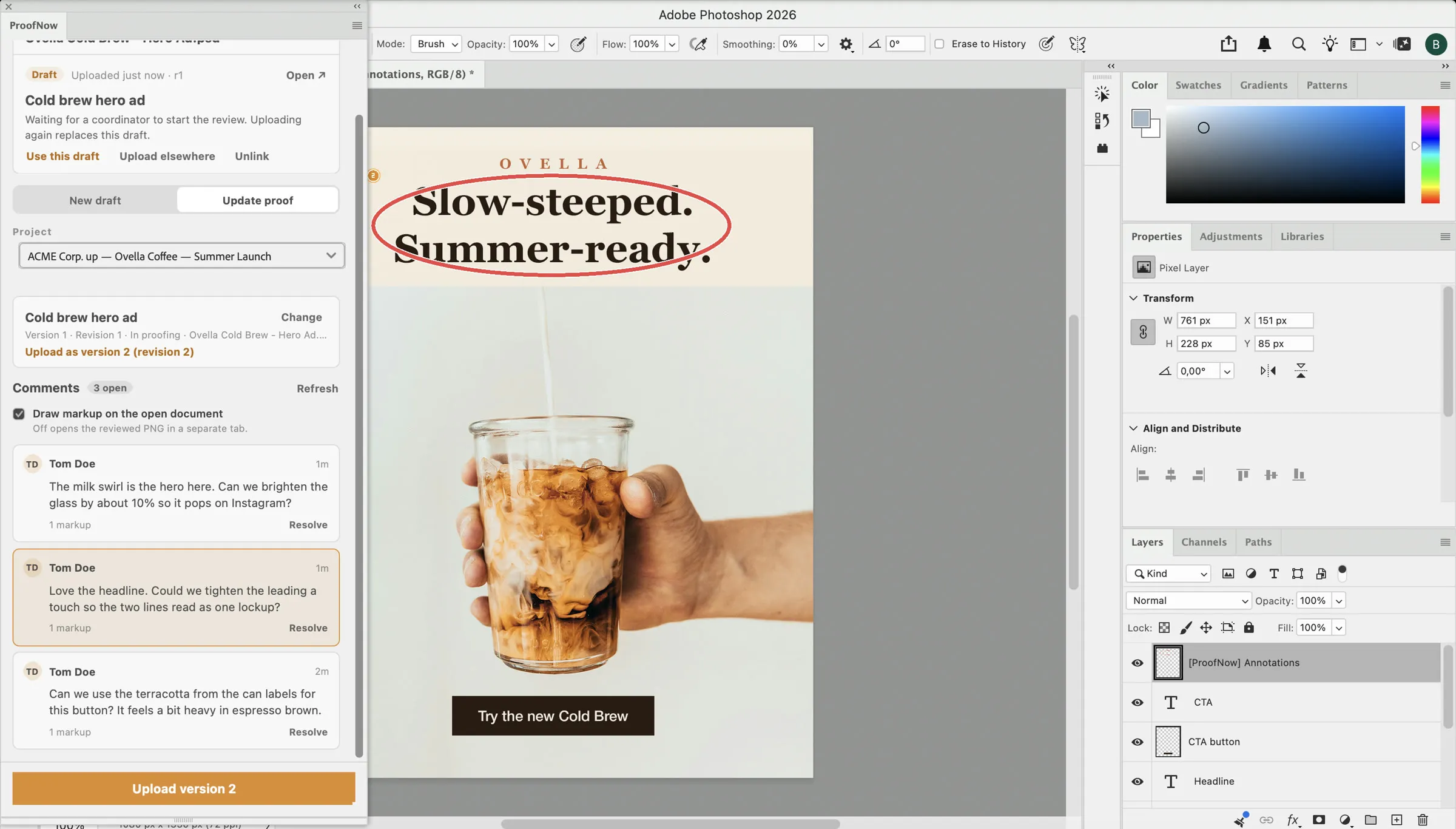This screenshot has width=1456, height=829.
Task: Add layer mask icon
Action: [1319, 820]
